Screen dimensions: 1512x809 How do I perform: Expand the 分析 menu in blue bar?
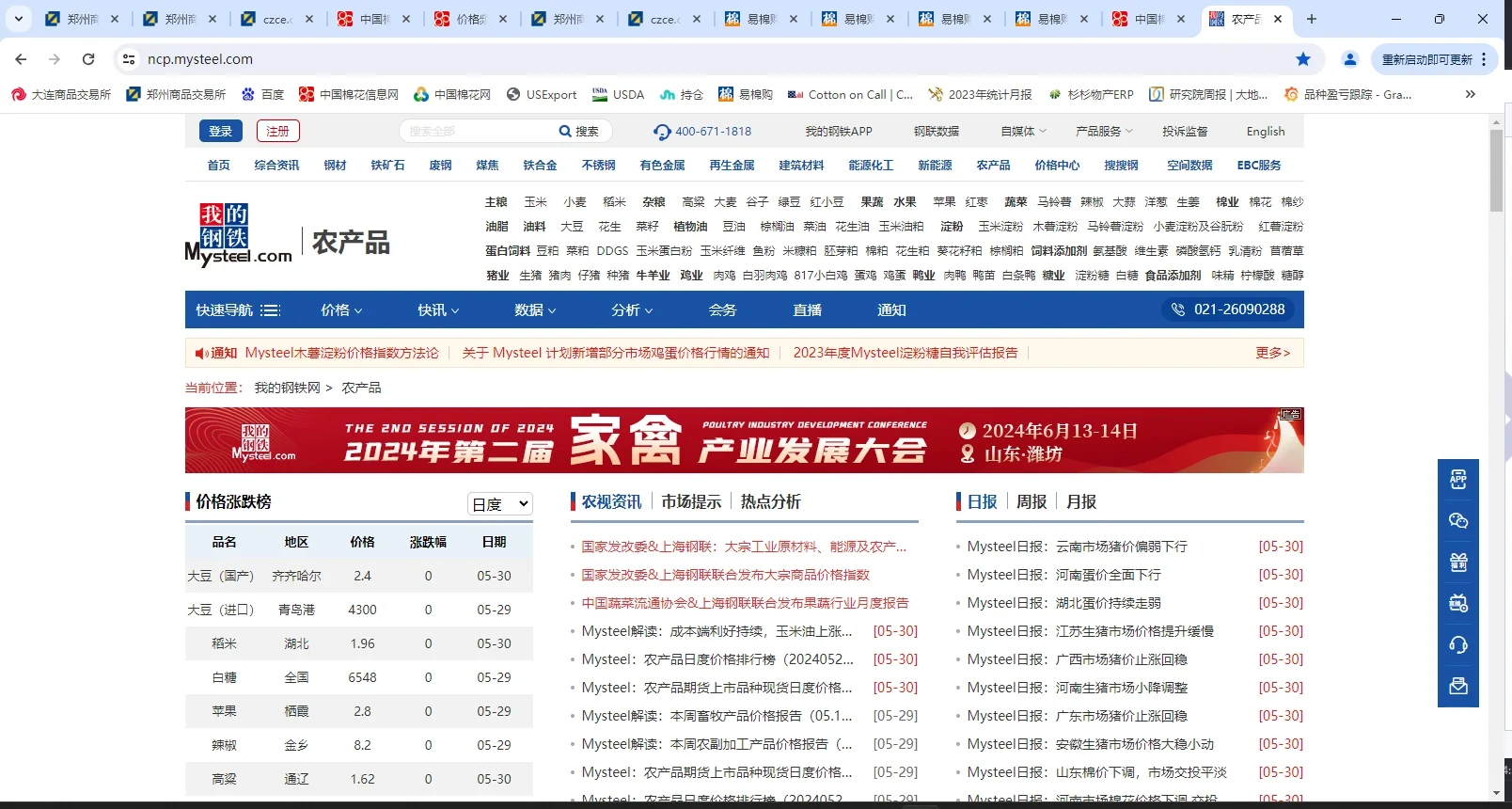point(632,310)
